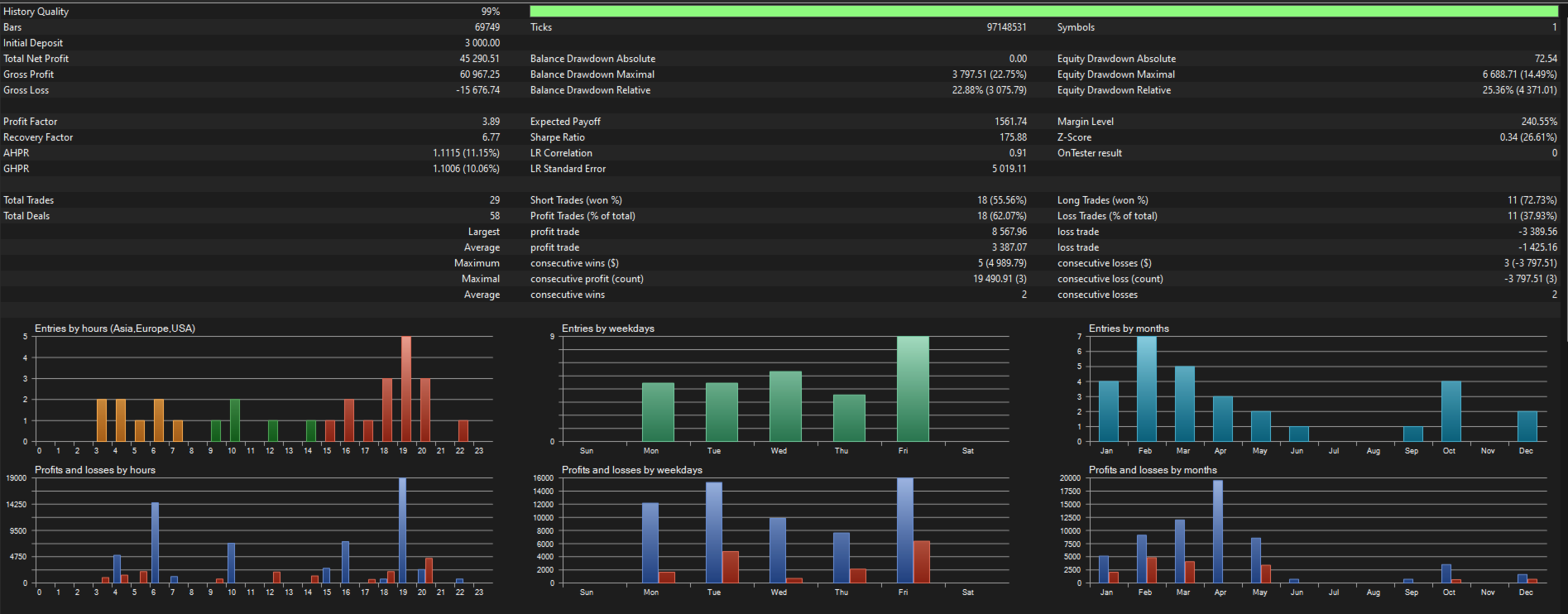Click the average loss trade value -1 425.16
Screen dimensions: 1568x614
[x=1538, y=247]
